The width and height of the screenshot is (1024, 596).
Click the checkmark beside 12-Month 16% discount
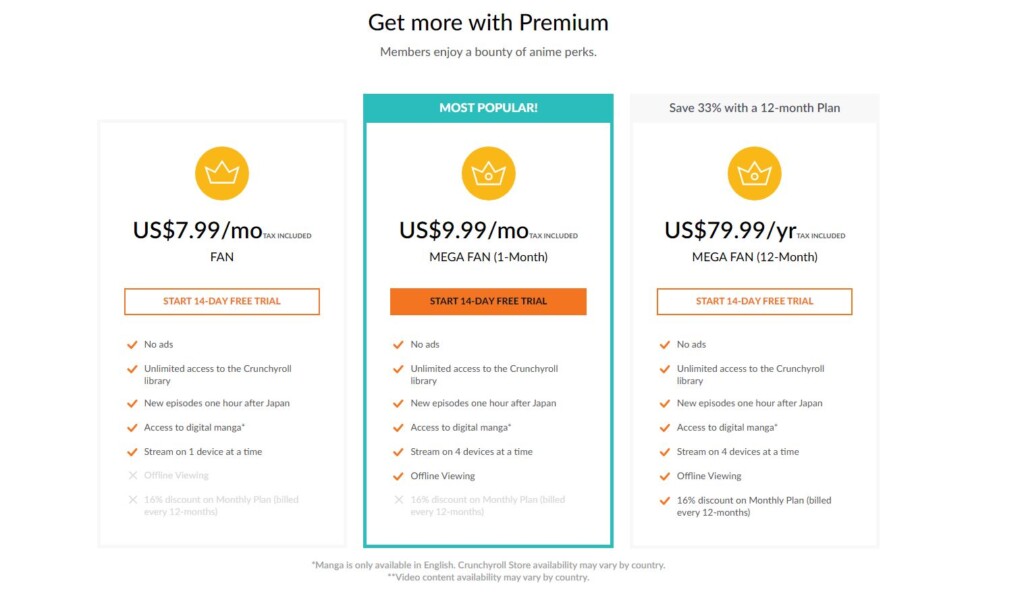(665, 501)
